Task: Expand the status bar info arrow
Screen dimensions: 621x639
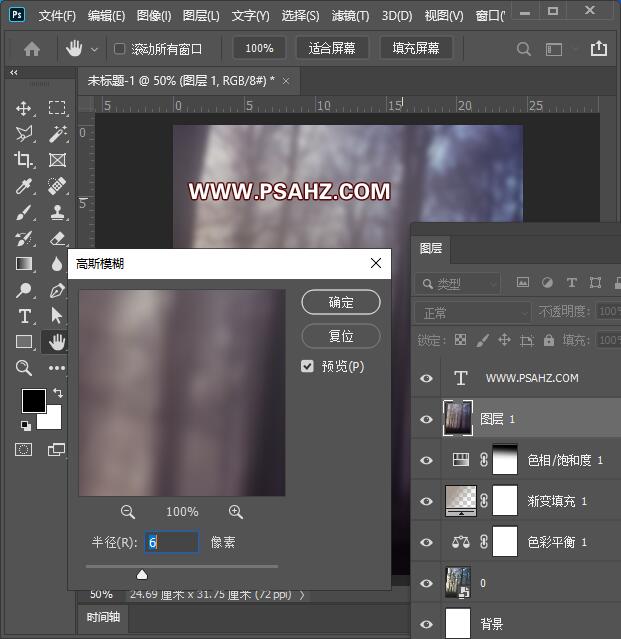Action: click(x=302, y=595)
